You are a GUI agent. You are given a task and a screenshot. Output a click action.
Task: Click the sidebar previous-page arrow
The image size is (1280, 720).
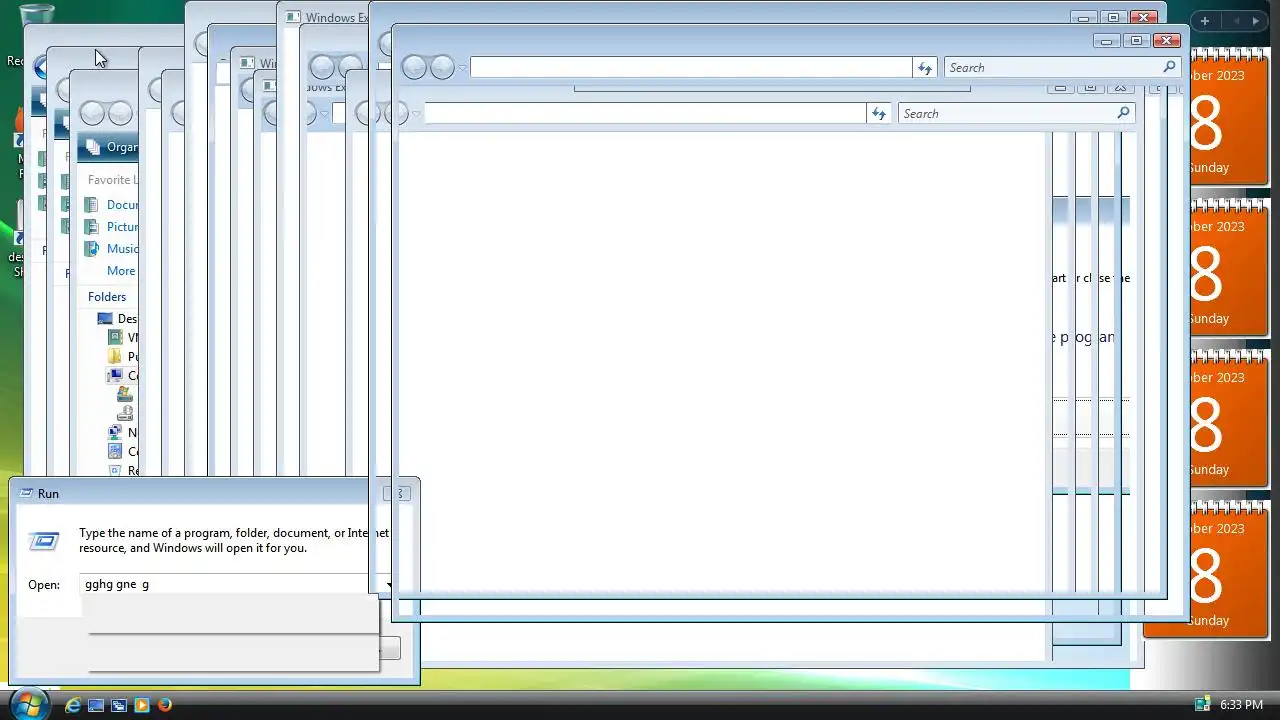coord(1237,21)
